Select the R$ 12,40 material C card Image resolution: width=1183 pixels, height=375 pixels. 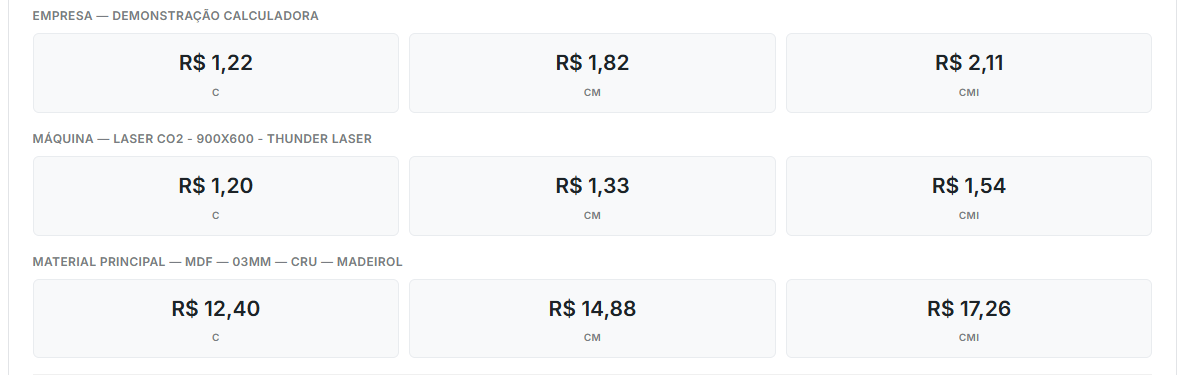coord(216,318)
